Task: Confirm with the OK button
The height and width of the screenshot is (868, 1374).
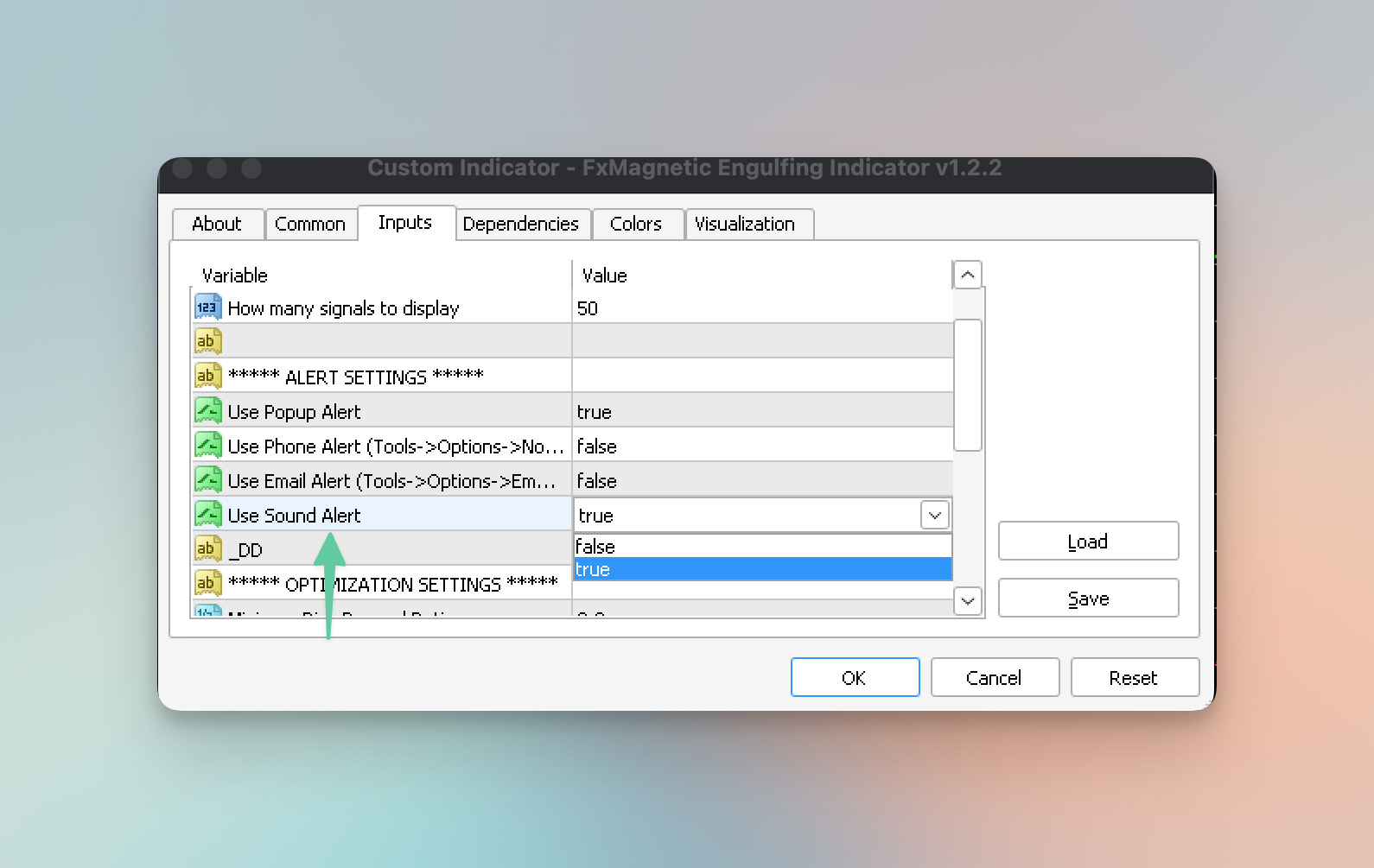Action: tap(855, 678)
